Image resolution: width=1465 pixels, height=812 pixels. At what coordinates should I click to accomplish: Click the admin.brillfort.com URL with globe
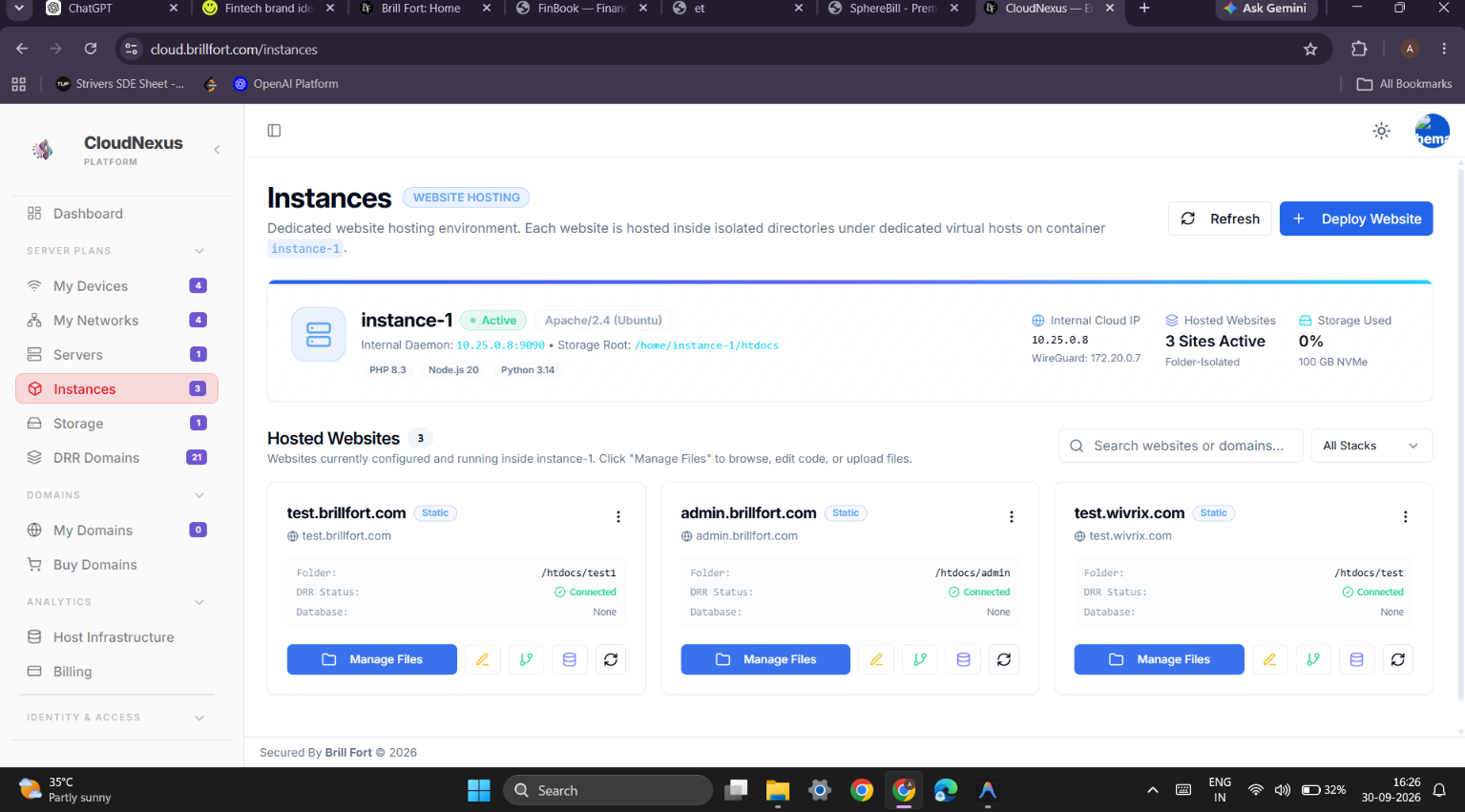point(739,536)
